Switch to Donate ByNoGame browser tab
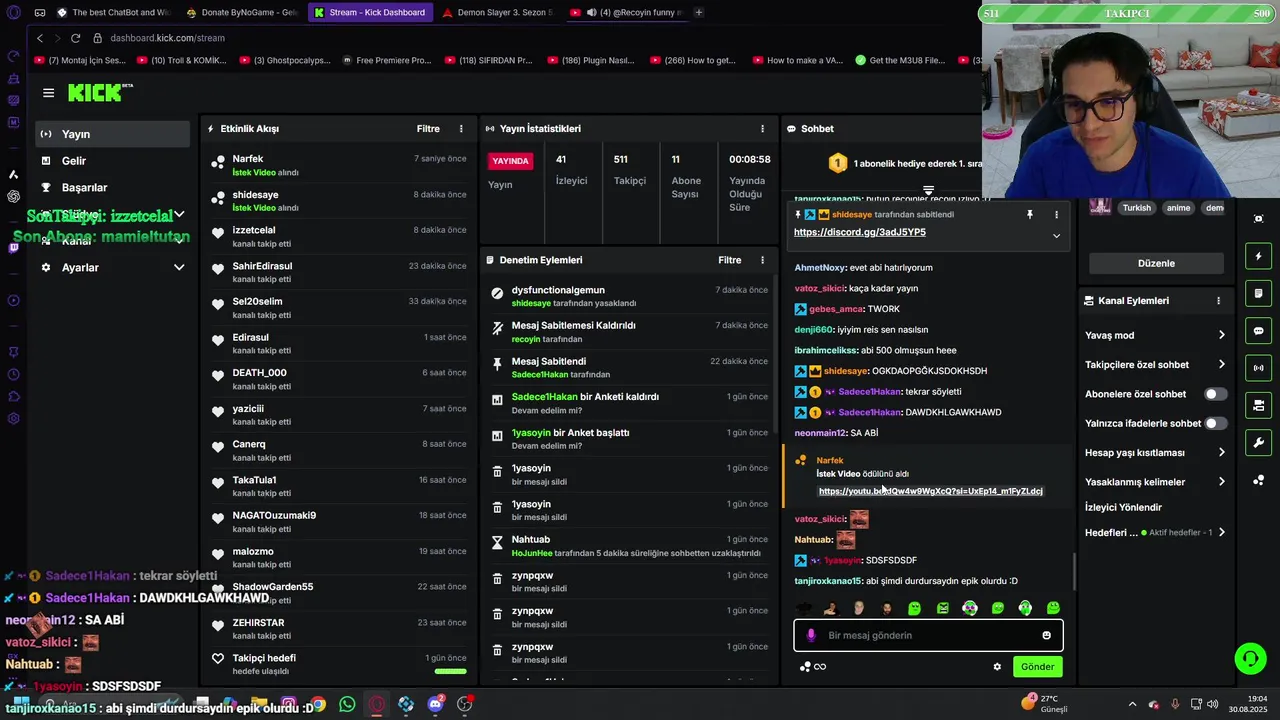 [x=241, y=12]
